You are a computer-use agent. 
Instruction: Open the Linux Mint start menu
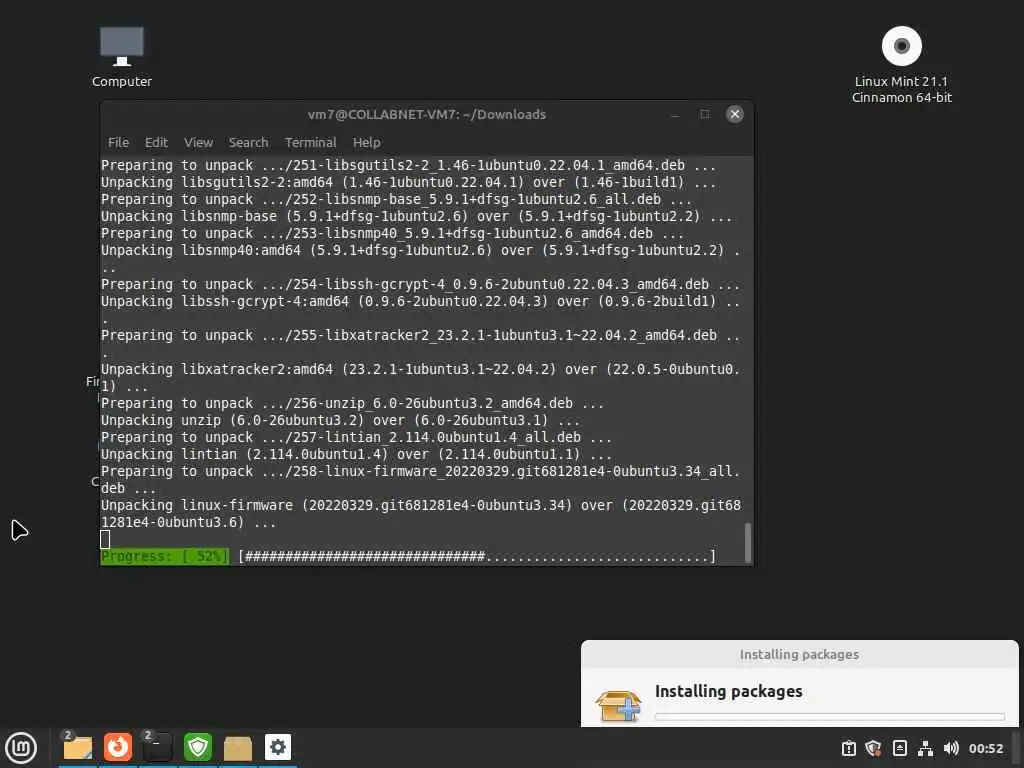tap(21, 748)
